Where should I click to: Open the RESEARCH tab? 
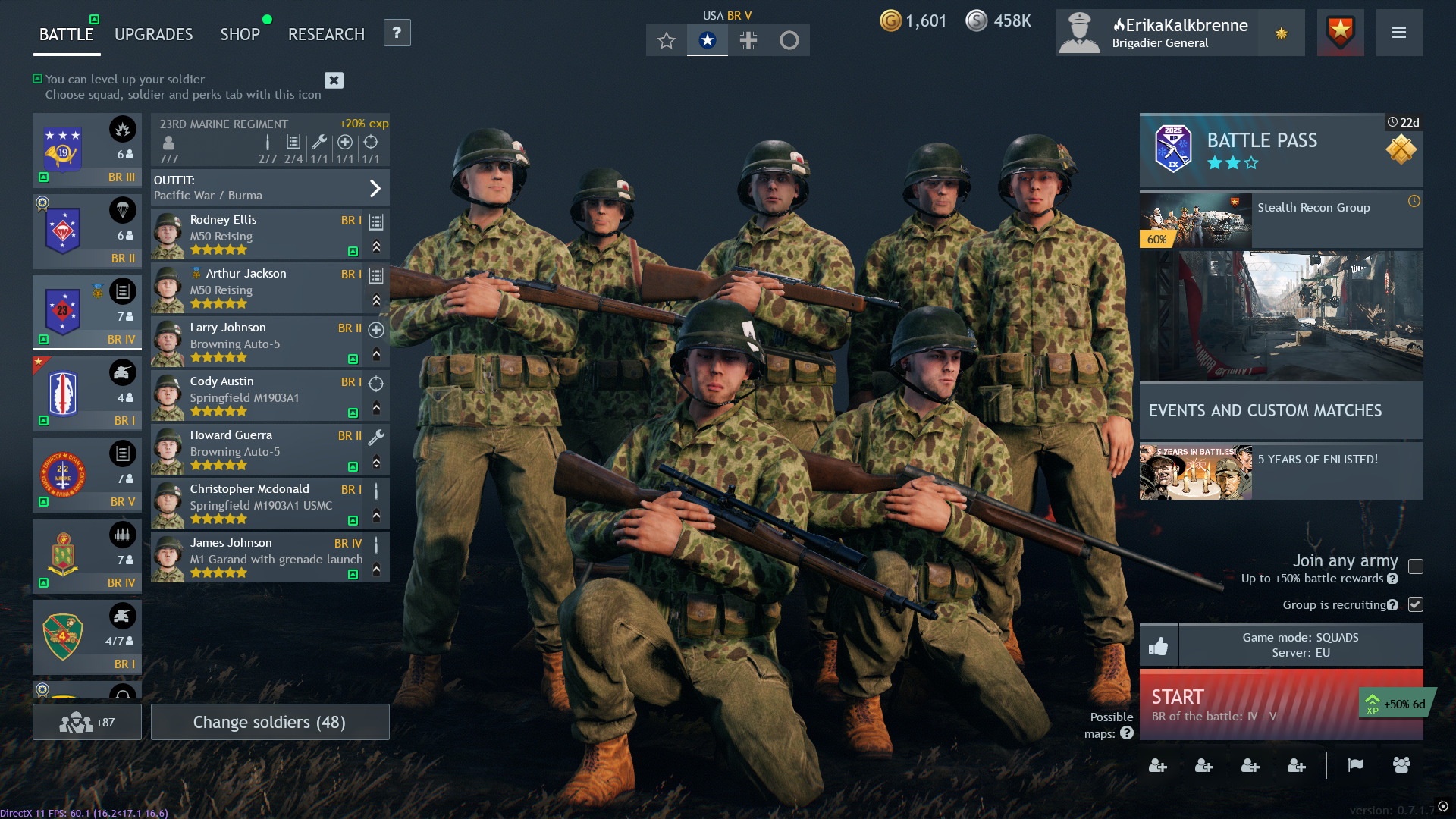pyautogui.click(x=326, y=34)
